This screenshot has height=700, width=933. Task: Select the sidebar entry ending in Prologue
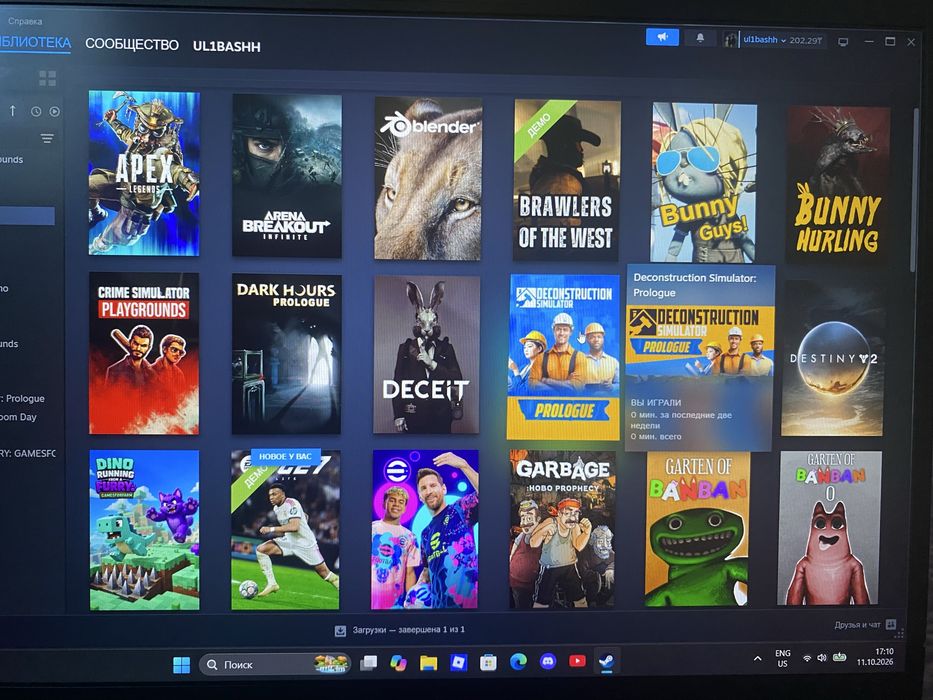24,398
